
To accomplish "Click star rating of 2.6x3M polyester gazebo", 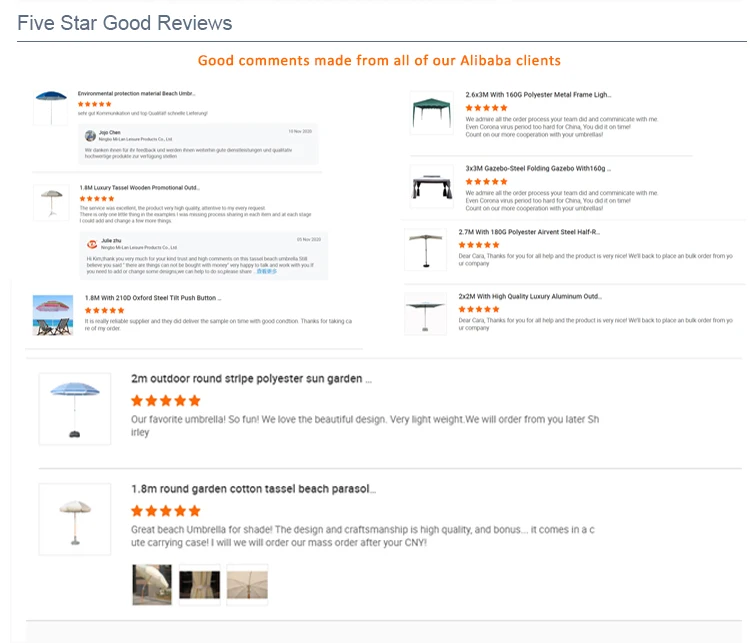I will pos(487,107).
